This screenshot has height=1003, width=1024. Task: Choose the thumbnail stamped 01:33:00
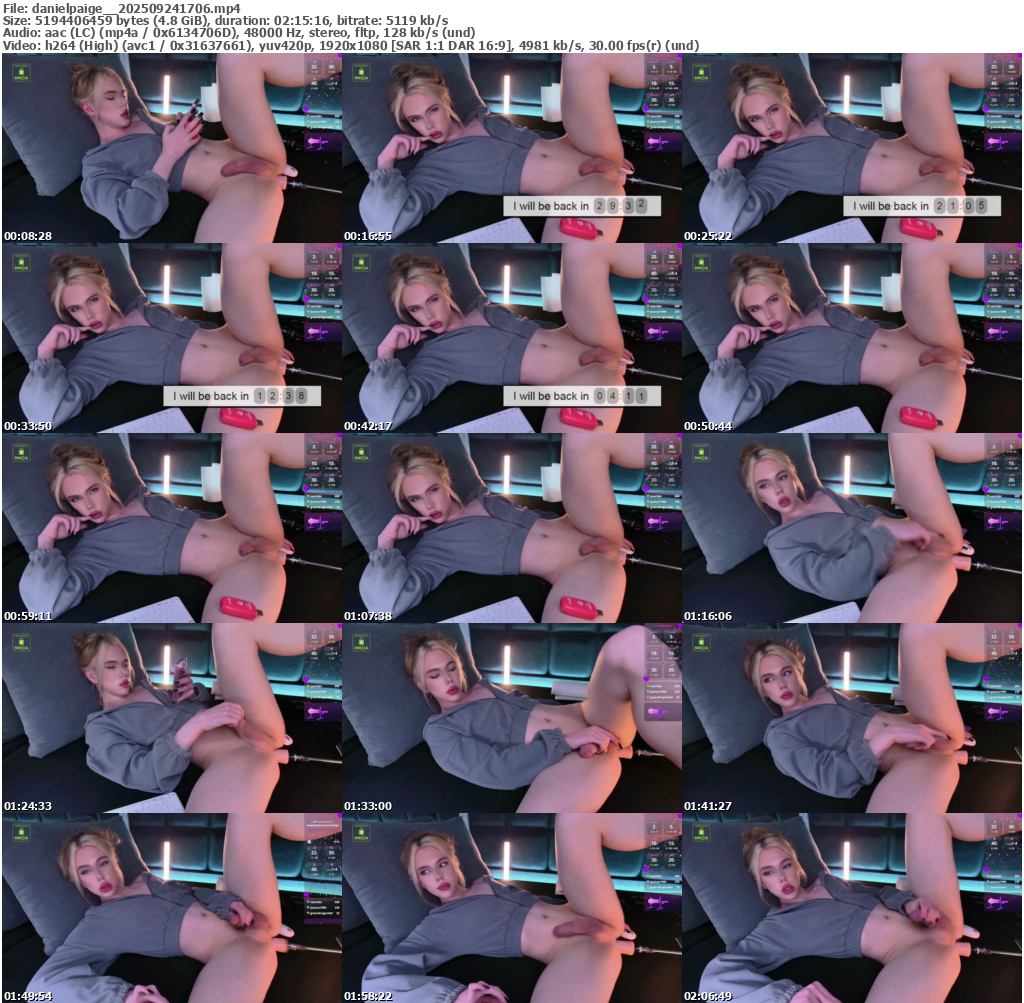pyautogui.click(x=512, y=718)
